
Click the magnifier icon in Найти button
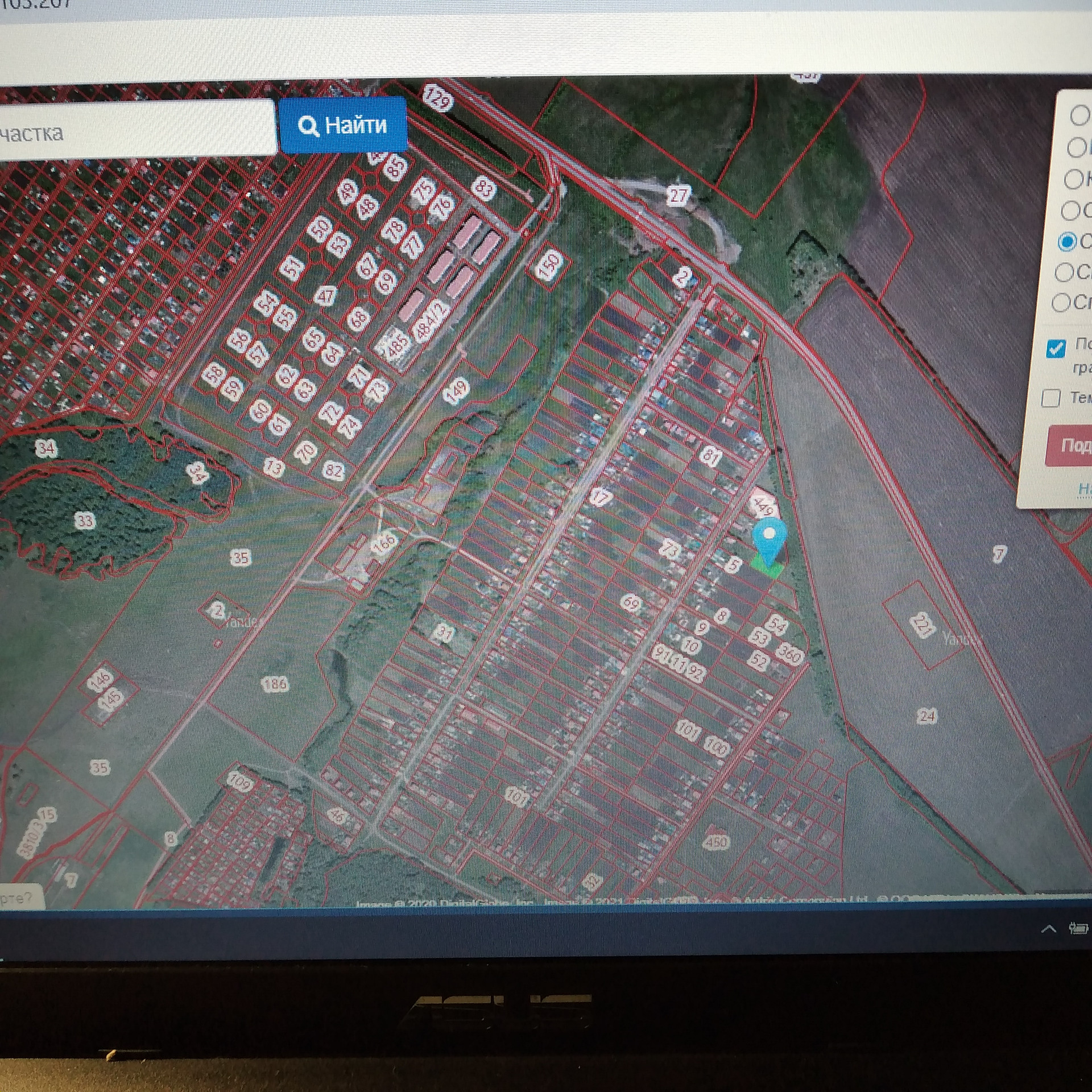[x=308, y=126]
